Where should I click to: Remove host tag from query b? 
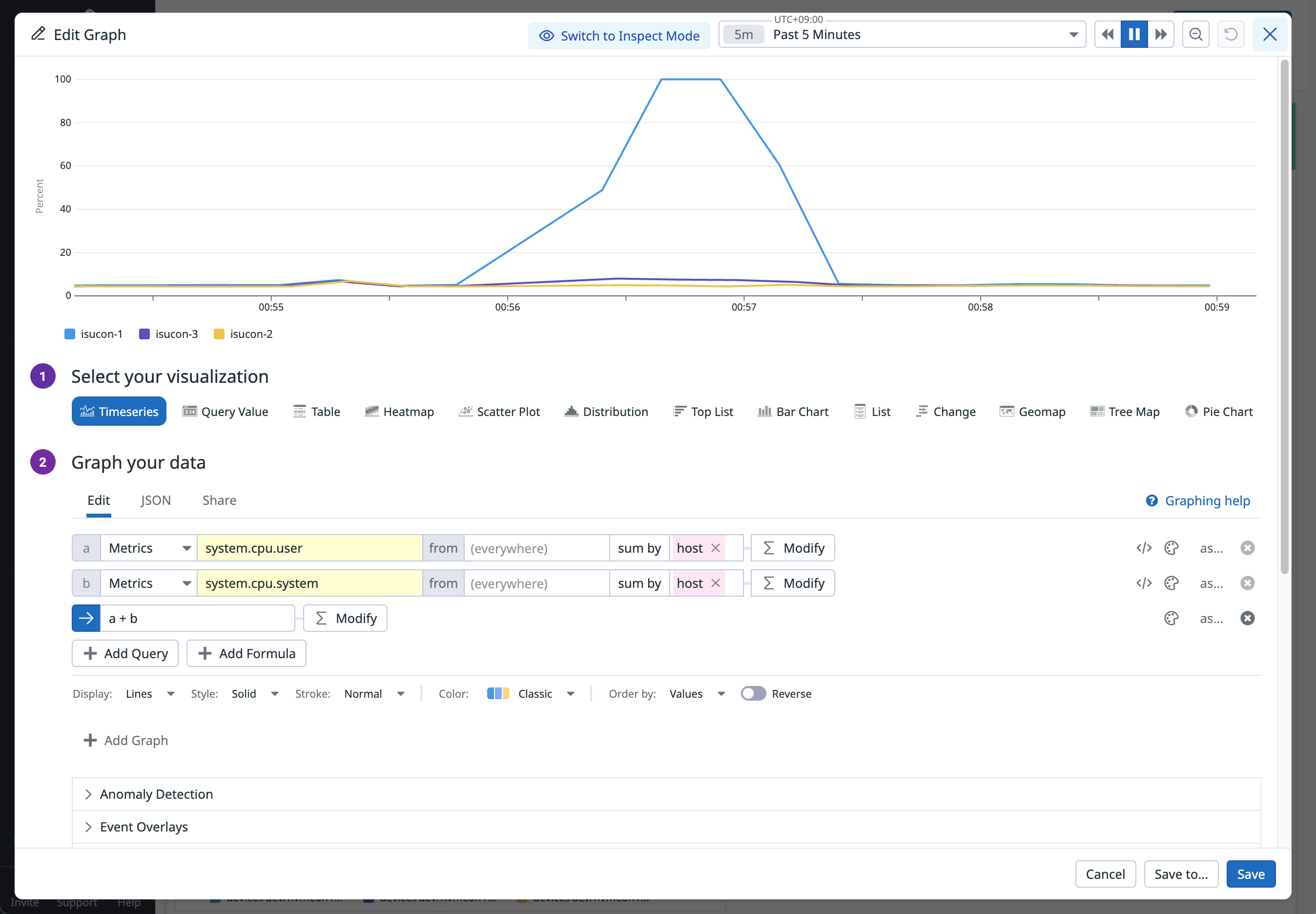[715, 583]
